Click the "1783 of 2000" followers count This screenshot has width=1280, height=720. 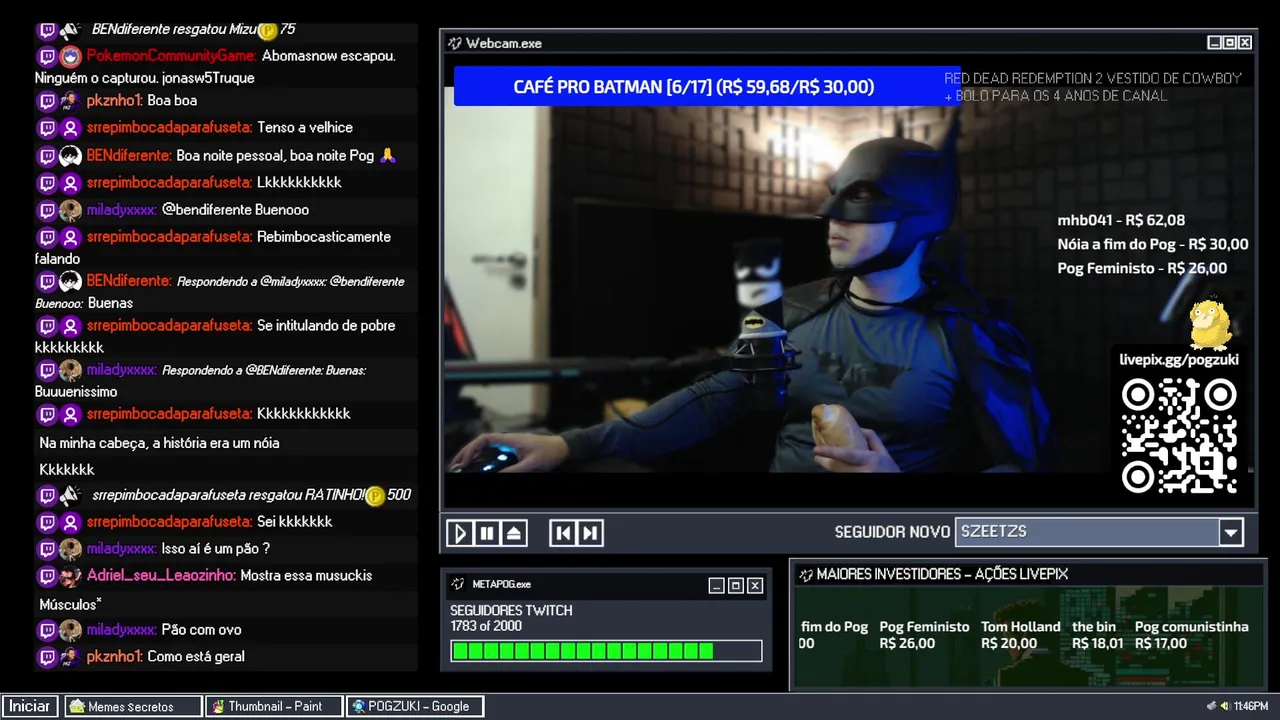point(486,626)
